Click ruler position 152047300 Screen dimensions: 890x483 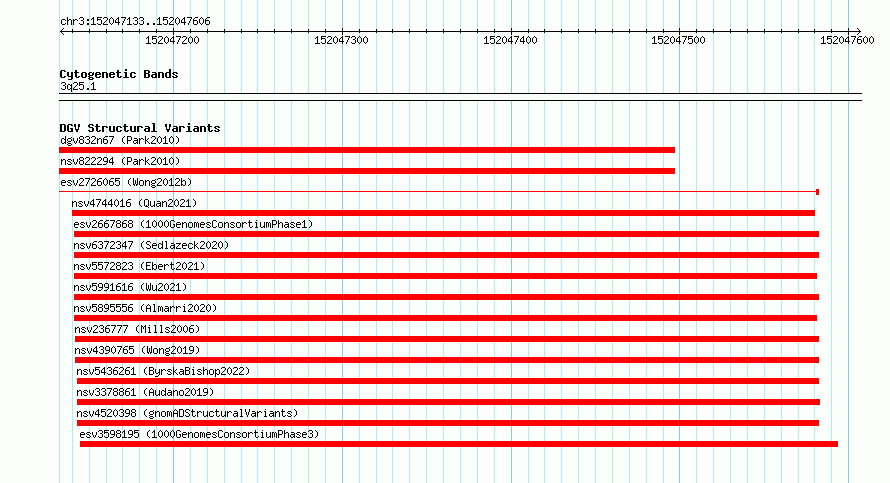(341, 40)
